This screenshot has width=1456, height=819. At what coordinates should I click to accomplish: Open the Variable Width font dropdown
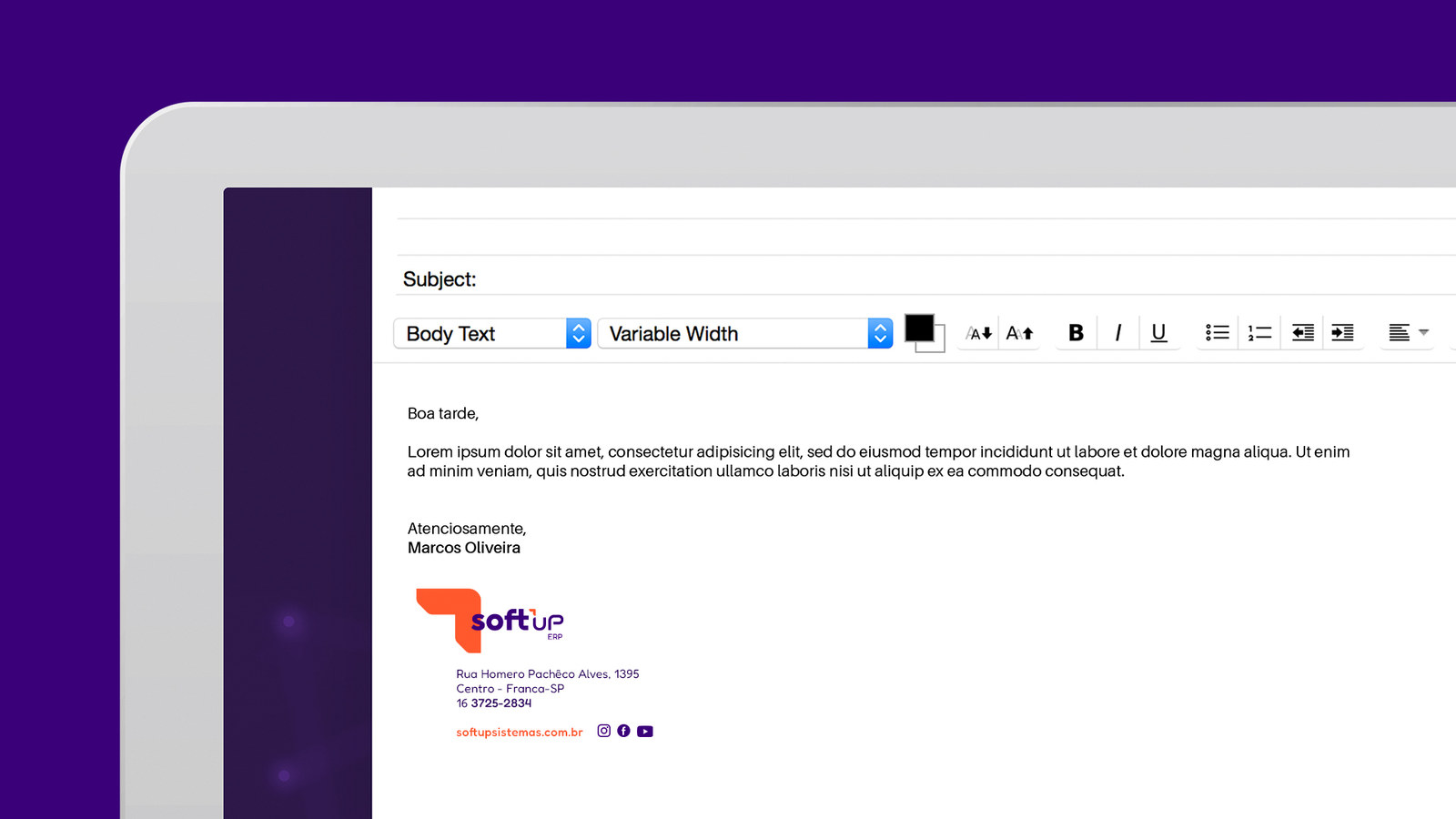click(745, 333)
